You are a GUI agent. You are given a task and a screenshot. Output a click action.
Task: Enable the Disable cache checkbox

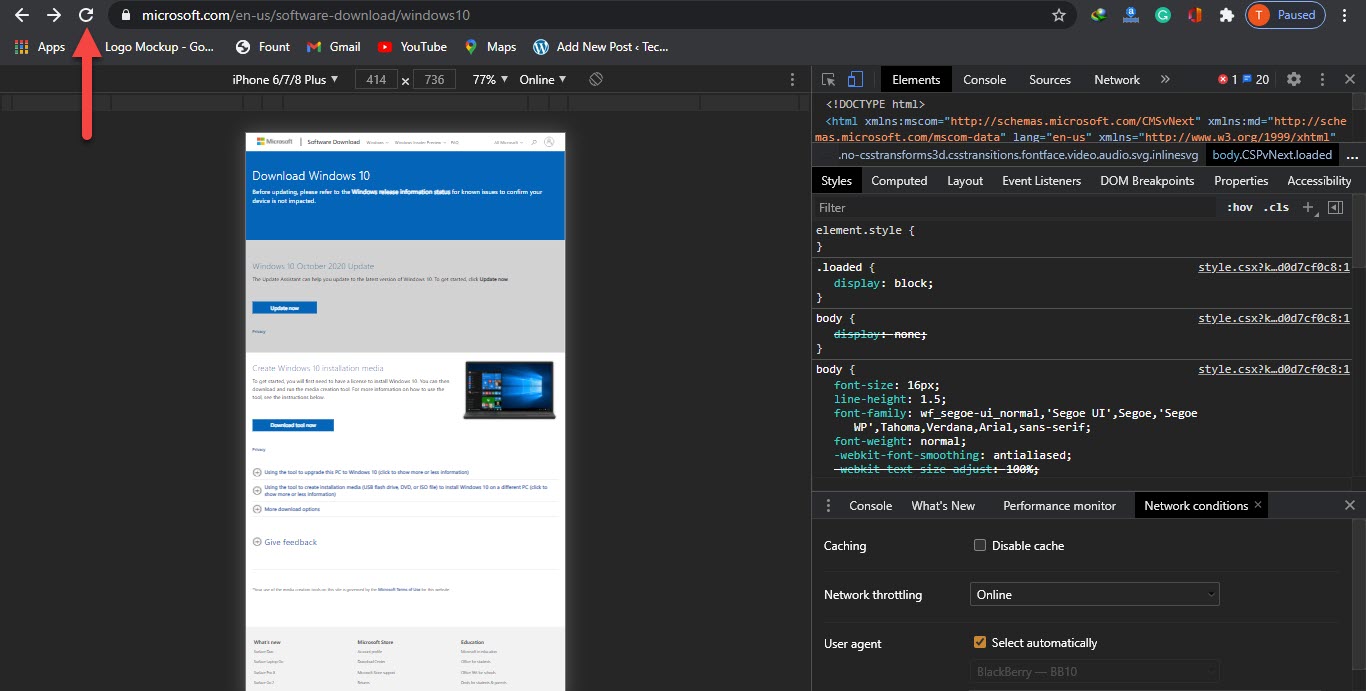click(x=980, y=546)
